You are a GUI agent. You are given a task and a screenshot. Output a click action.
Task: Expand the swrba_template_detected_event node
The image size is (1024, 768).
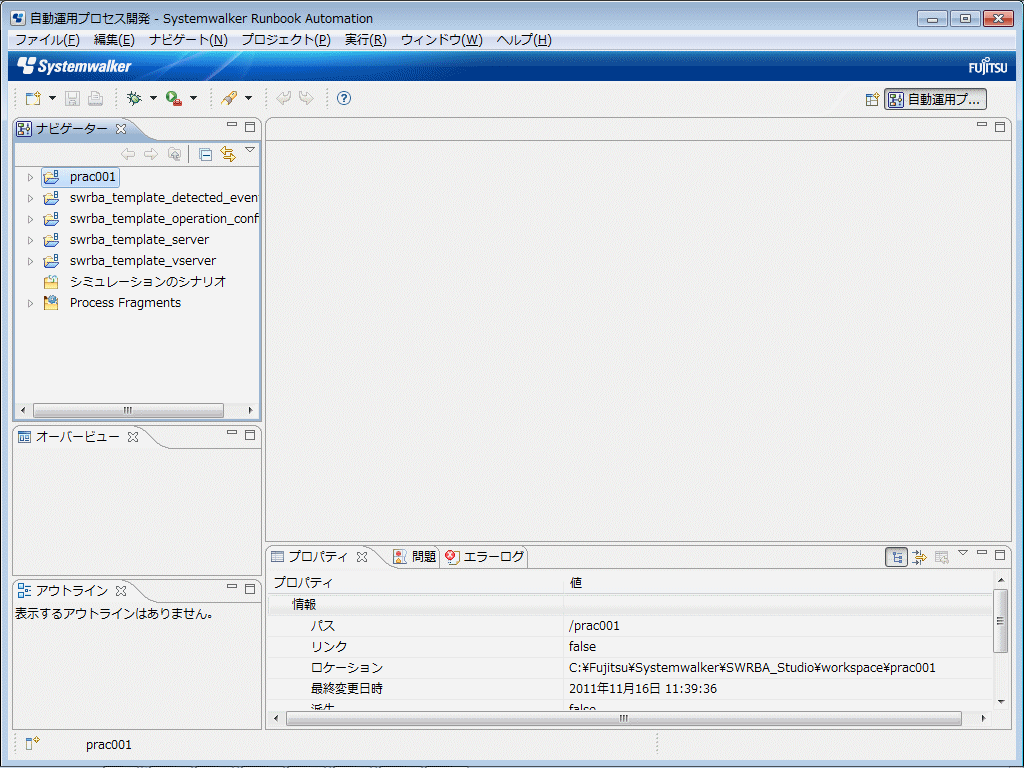click(30, 198)
